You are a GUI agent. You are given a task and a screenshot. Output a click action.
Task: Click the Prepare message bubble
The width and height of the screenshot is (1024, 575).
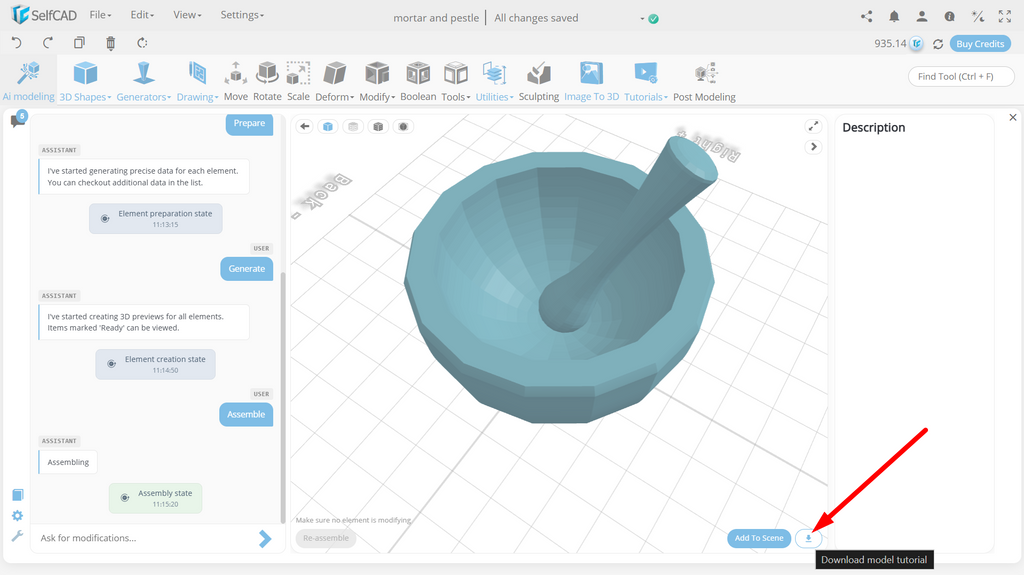(249, 123)
